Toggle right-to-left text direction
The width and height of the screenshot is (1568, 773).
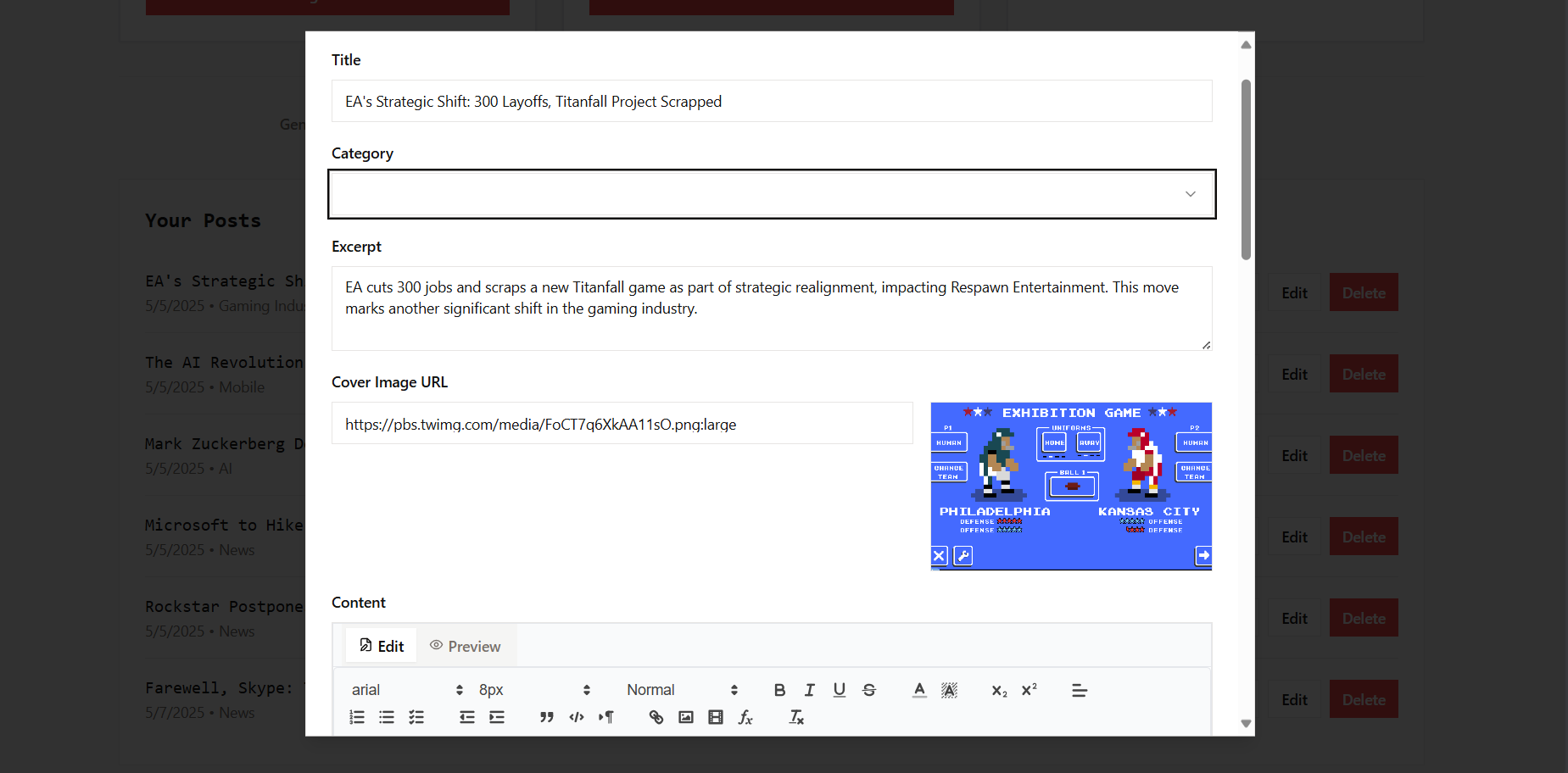pos(606,717)
